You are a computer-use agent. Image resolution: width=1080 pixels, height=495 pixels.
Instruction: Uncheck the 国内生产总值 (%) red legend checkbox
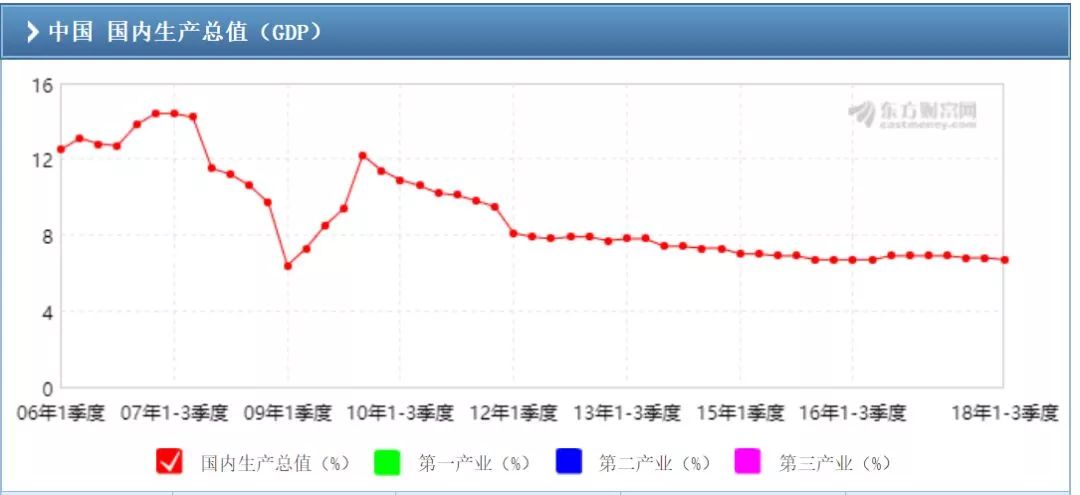pos(169,461)
